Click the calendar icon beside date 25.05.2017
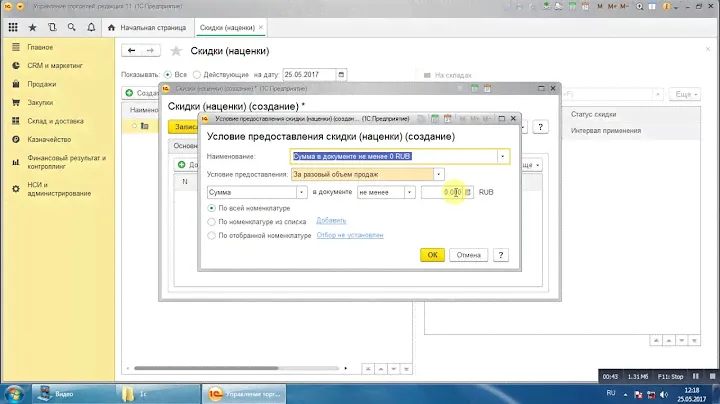 [343, 74]
